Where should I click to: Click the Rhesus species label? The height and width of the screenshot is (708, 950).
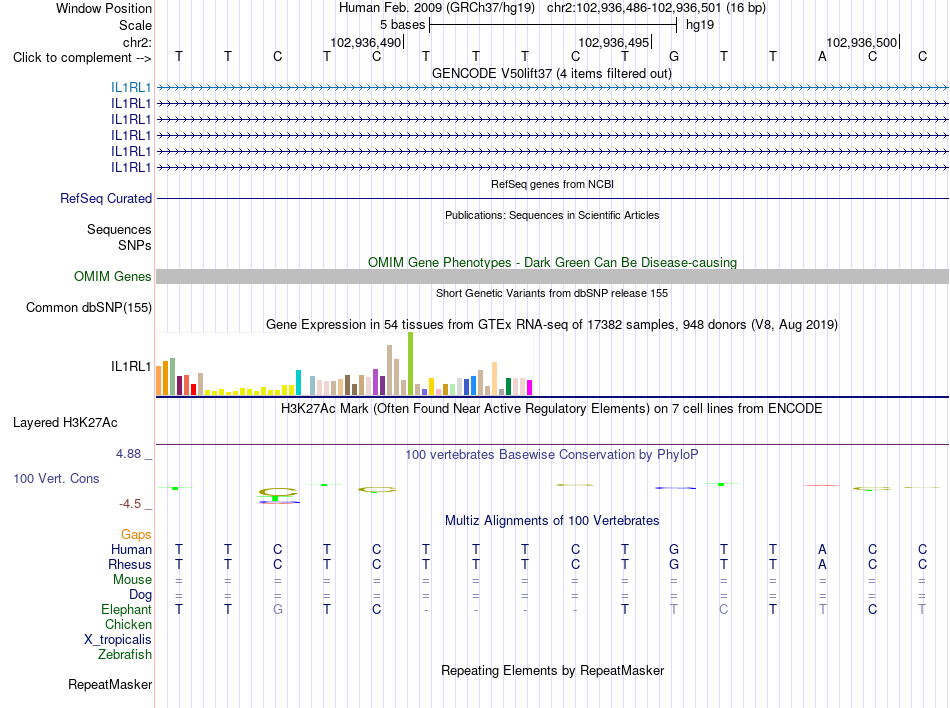(x=130, y=564)
